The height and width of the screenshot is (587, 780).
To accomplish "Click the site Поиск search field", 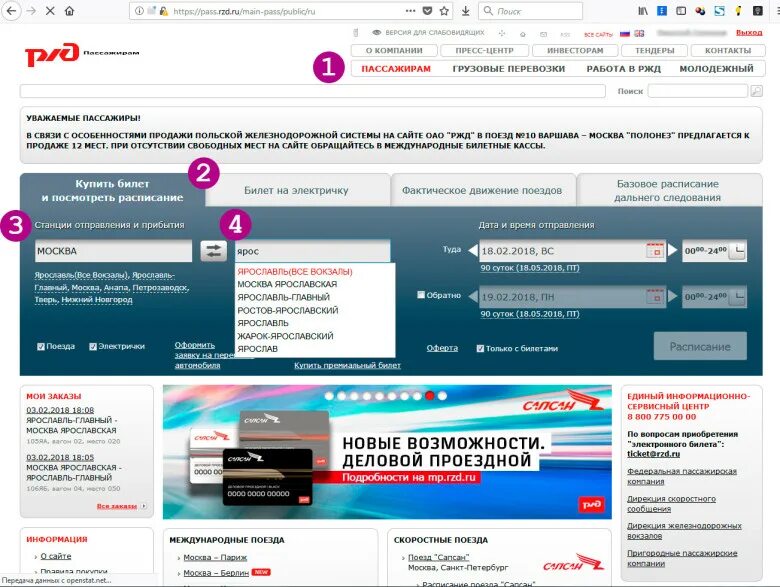I will 697,91.
